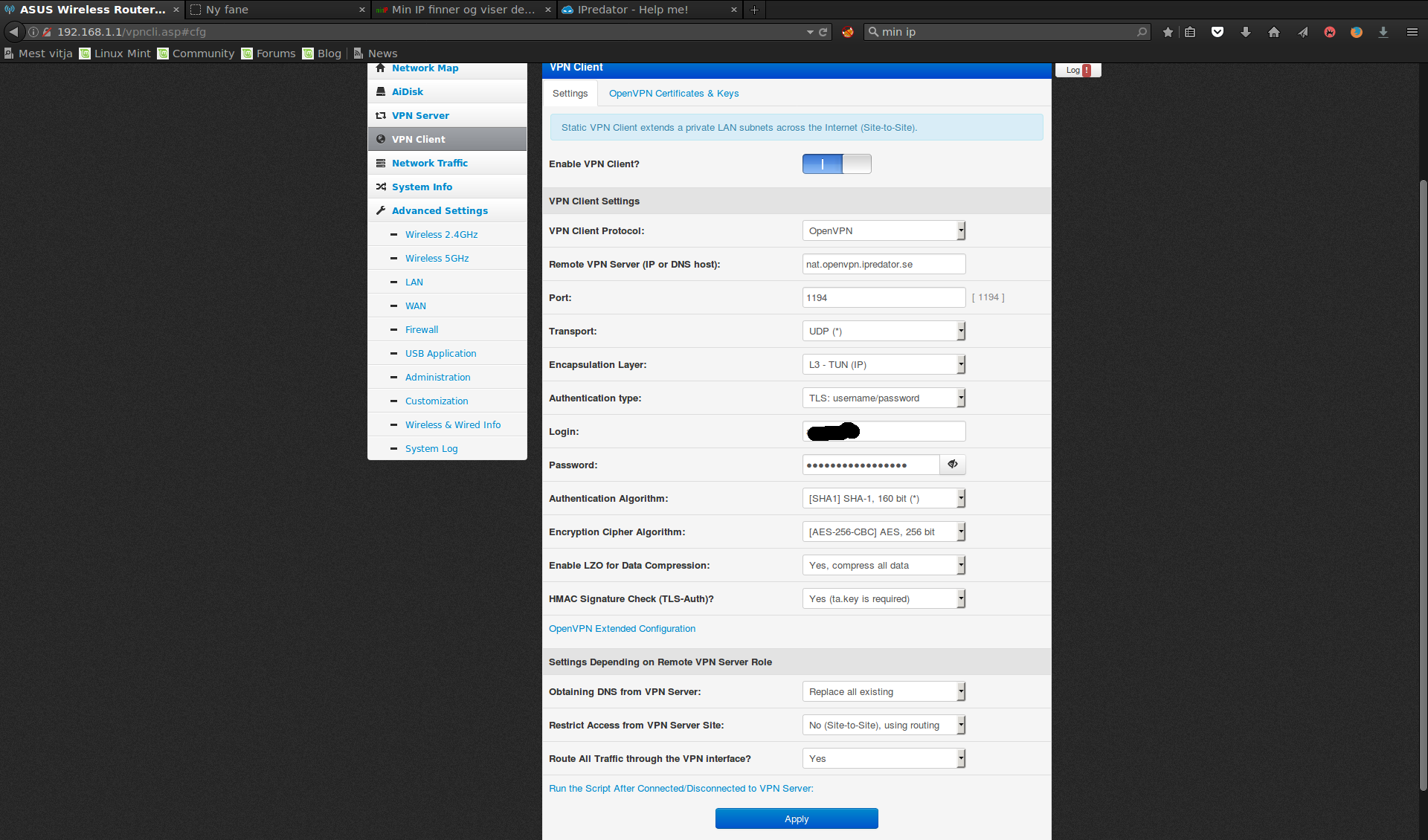Click the Apply button
1428x840 pixels.
coord(797,818)
